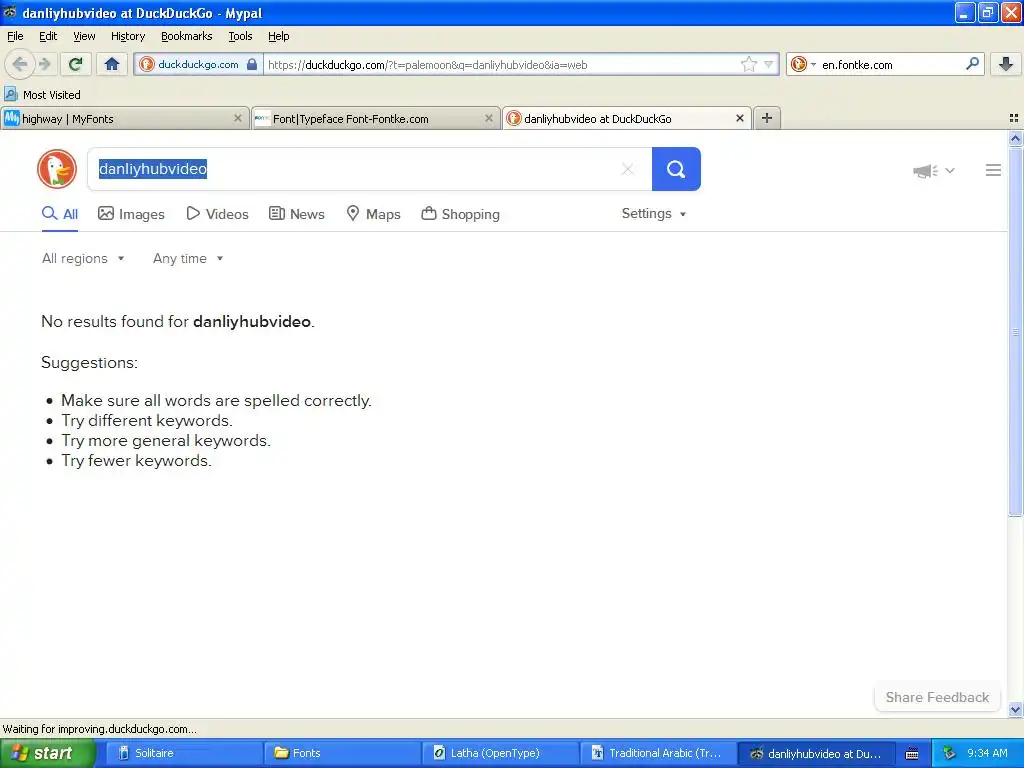The width and height of the screenshot is (1024, 768).
Task: Switch to Videos results
Action: (x=217, y=214)
